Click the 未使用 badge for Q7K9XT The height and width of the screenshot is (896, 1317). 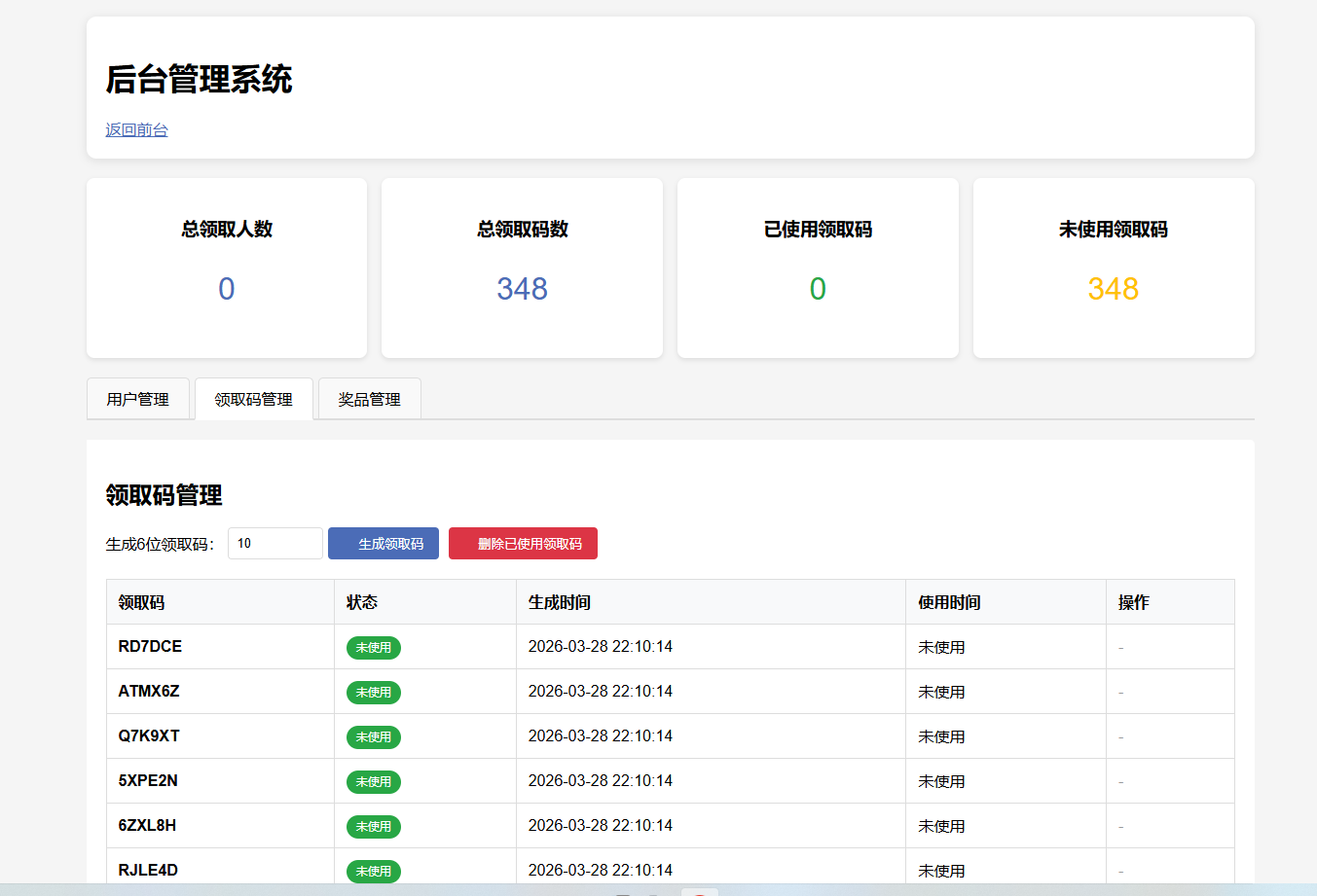373,737
